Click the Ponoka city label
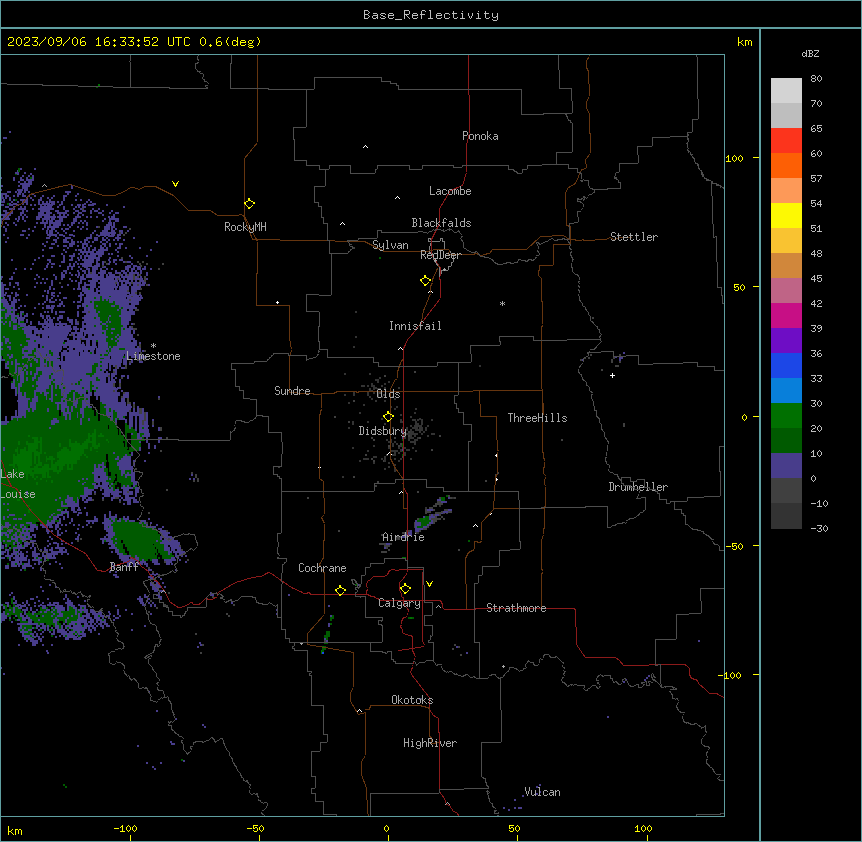The height and width of the screenshot is (842, 862). click(x=480, y=136)
